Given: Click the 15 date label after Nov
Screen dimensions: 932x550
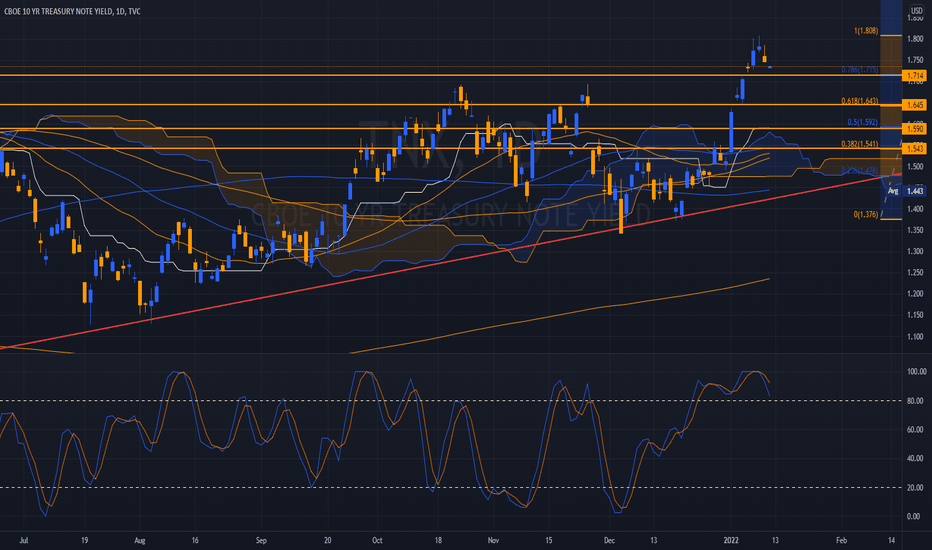Looking at the screenshot, I should point(549,540).
